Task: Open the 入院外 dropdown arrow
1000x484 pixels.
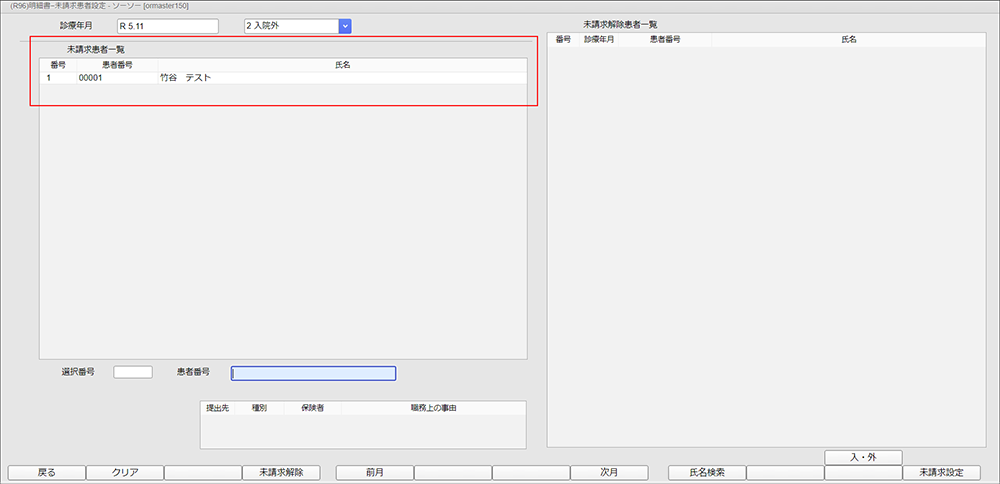Action: [345, 26]
